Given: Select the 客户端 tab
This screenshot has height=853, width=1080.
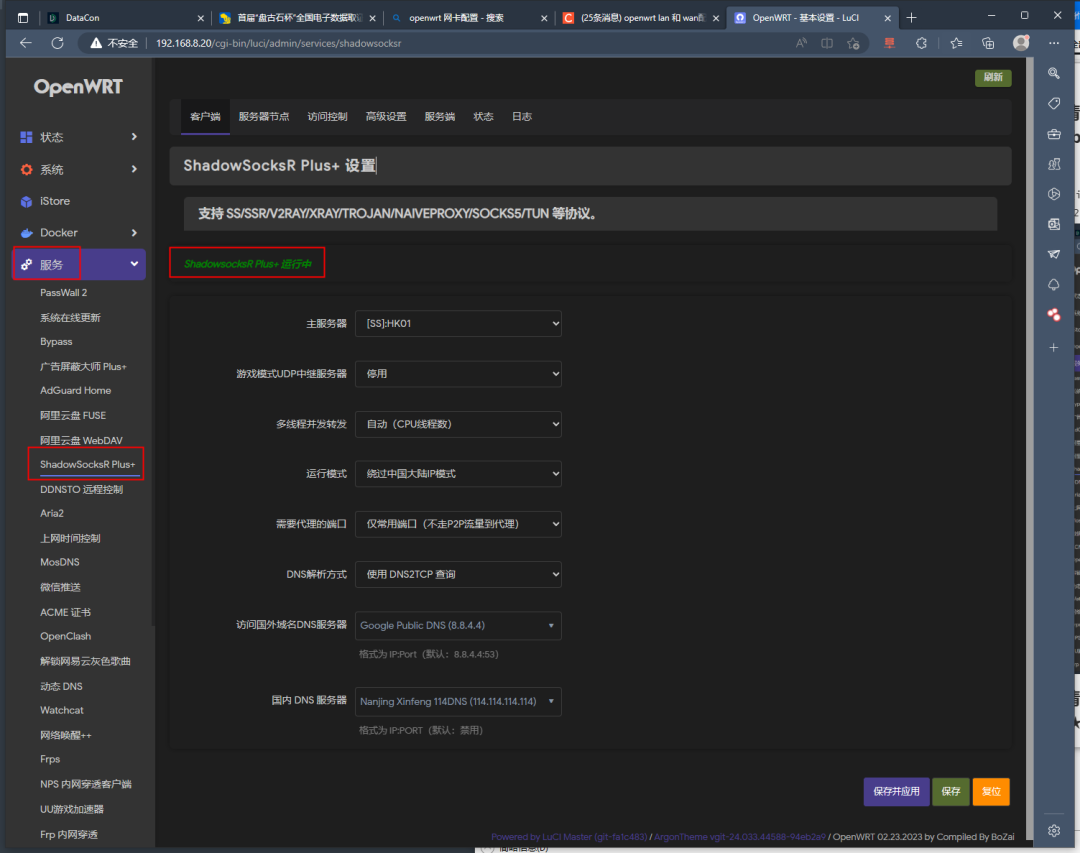Looking at the screenshot, I should point(205,116).
